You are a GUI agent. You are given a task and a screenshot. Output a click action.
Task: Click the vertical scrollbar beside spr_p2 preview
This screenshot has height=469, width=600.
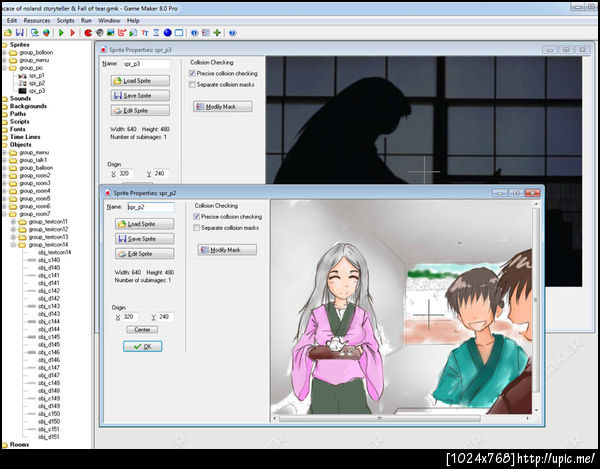click(x=536, y=300)
